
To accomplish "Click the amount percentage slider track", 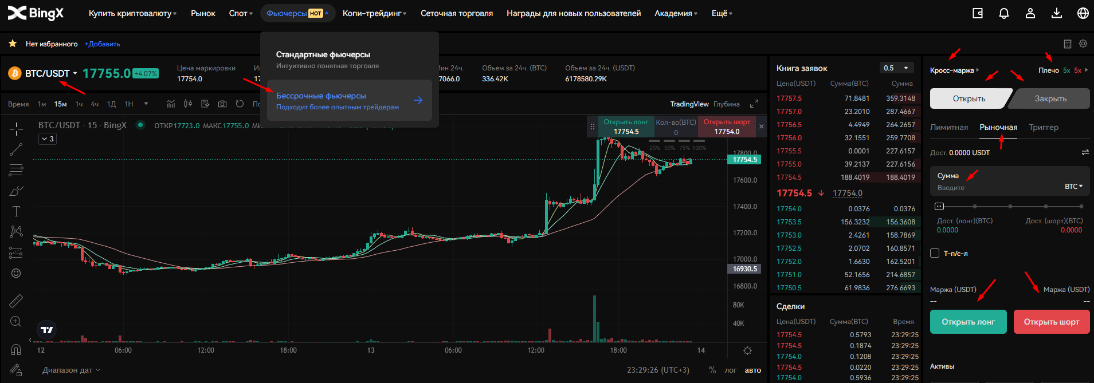I will point(1010,206).
